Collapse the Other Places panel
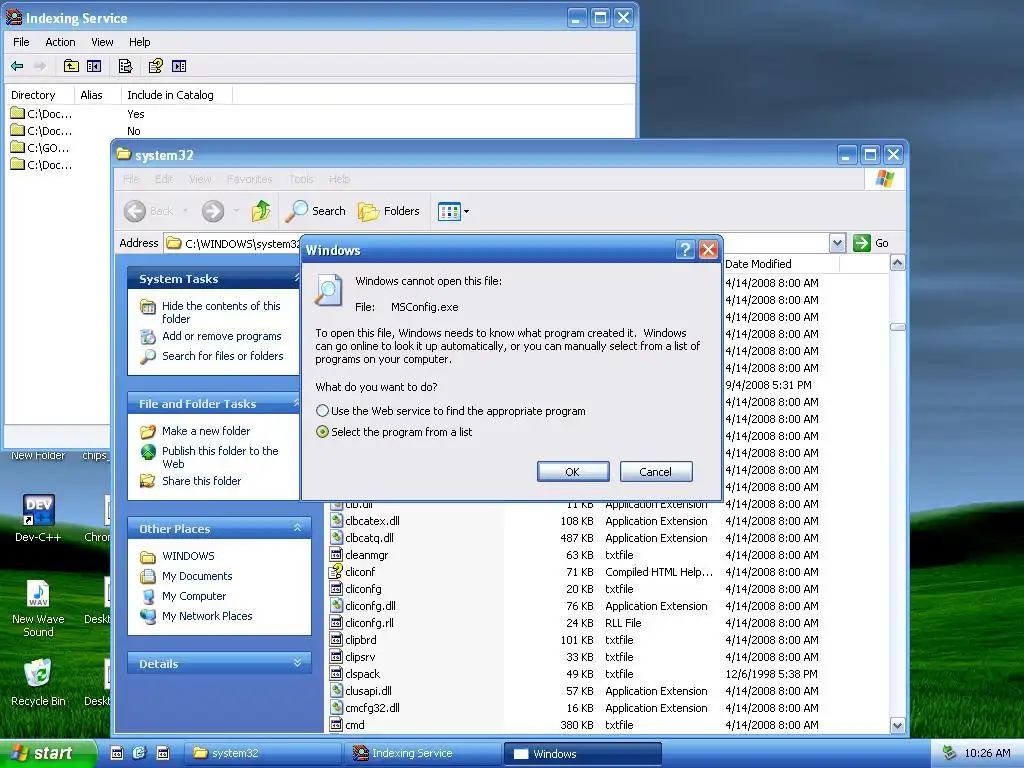Viewport: 1024px width, 768px height. [x=297, y=528]
